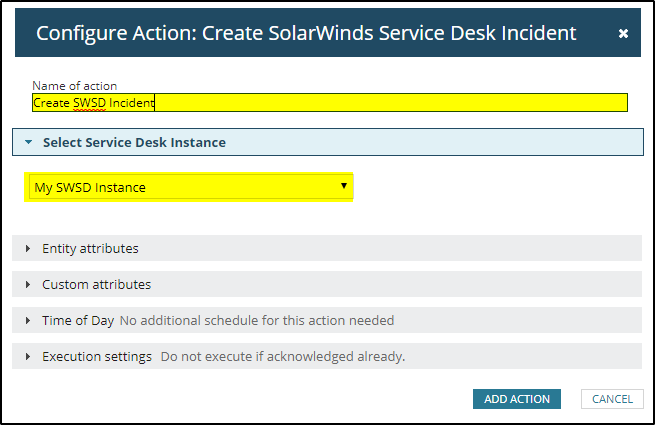655x425 pixels.
Task: Open the Time of Day section label
Action: [77, 321]
